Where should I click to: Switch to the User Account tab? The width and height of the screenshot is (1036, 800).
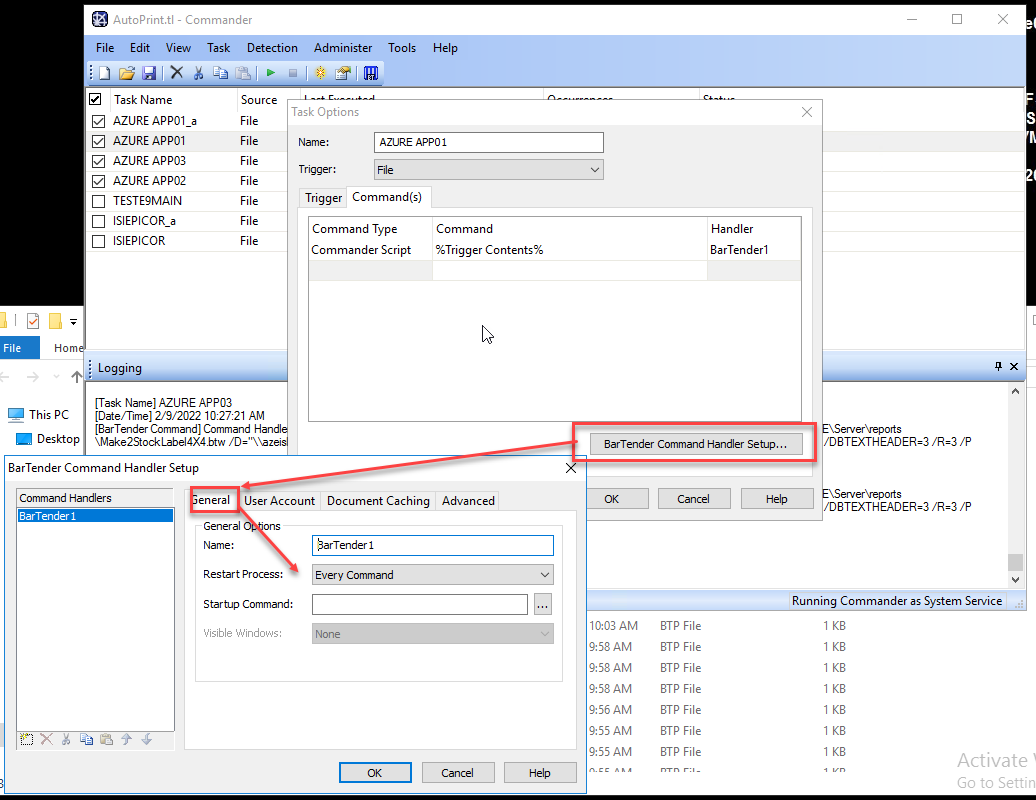[279, 501]
